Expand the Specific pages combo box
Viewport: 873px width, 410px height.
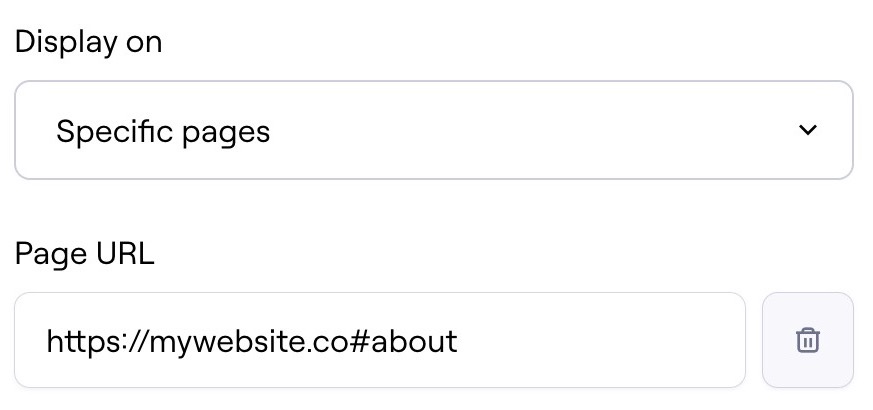[x=433, y=131]
